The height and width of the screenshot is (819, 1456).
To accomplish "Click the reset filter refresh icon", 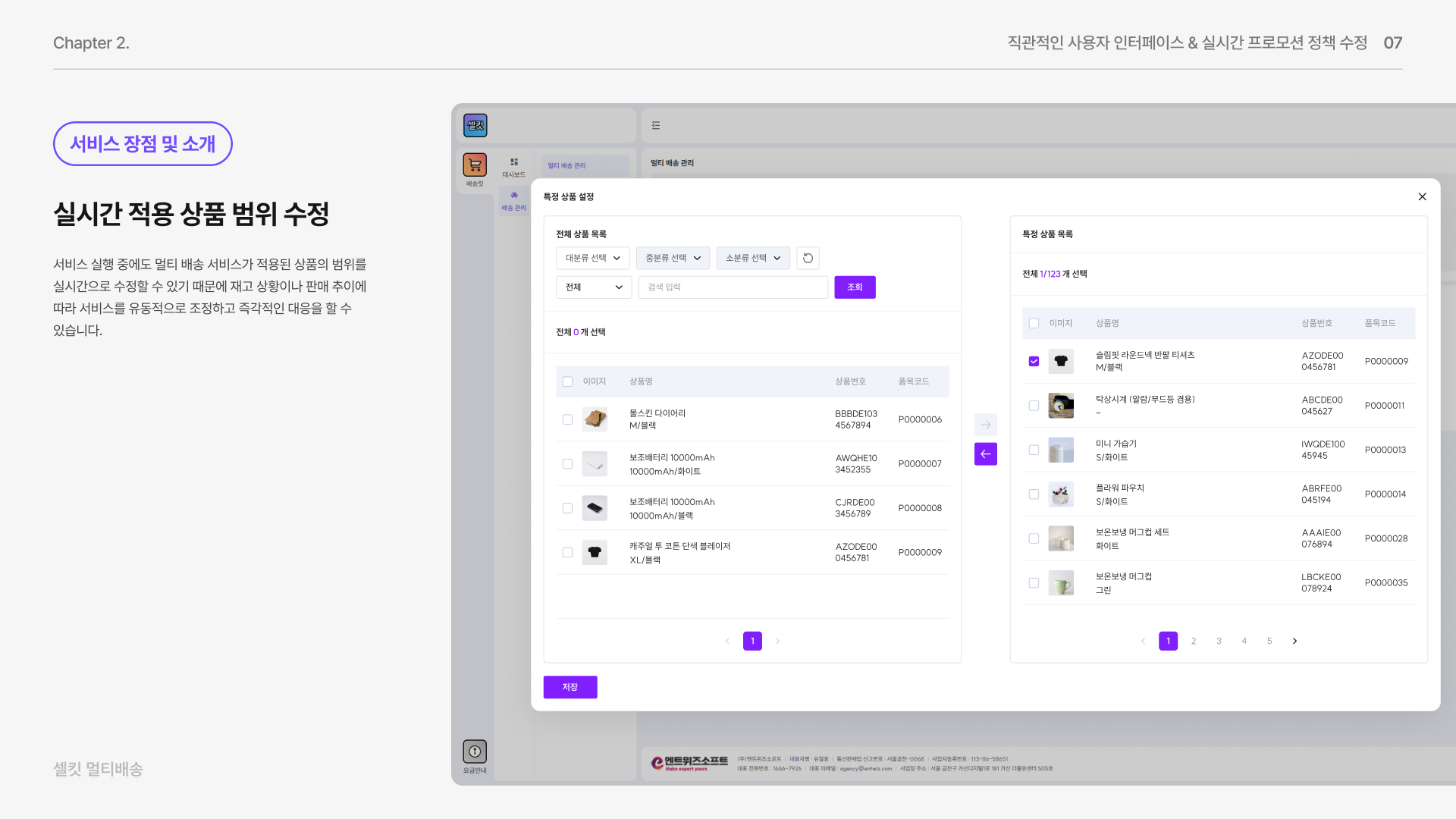I will pos(808,258).
